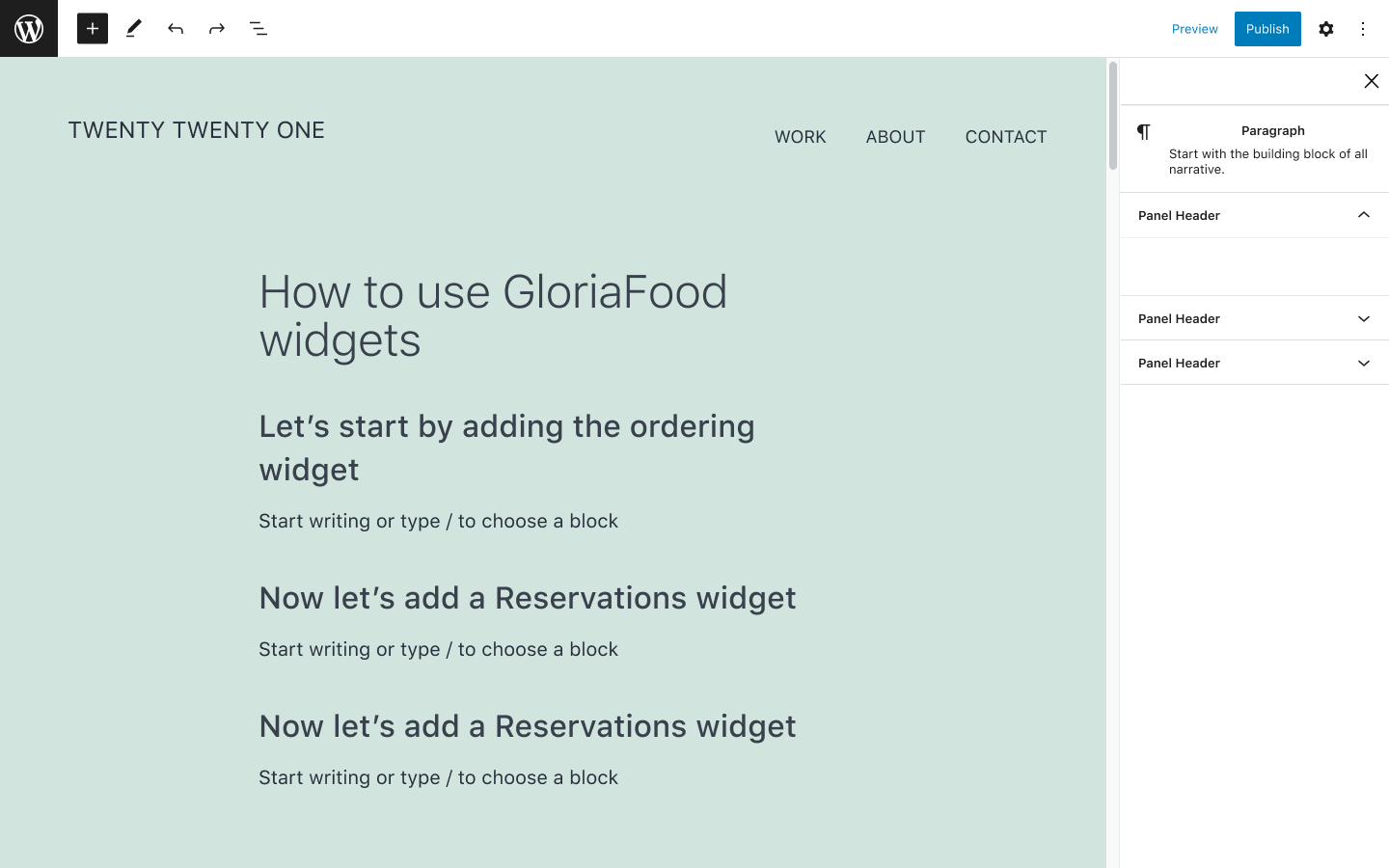Select the CONTACT navigation link
1389x868 pixels.
(x=1005, y=136)
